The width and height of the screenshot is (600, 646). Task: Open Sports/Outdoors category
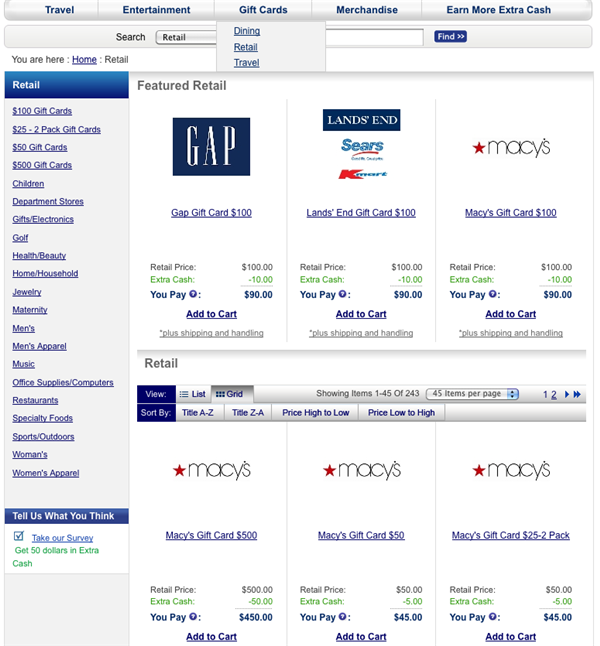(x=43, y=436)
